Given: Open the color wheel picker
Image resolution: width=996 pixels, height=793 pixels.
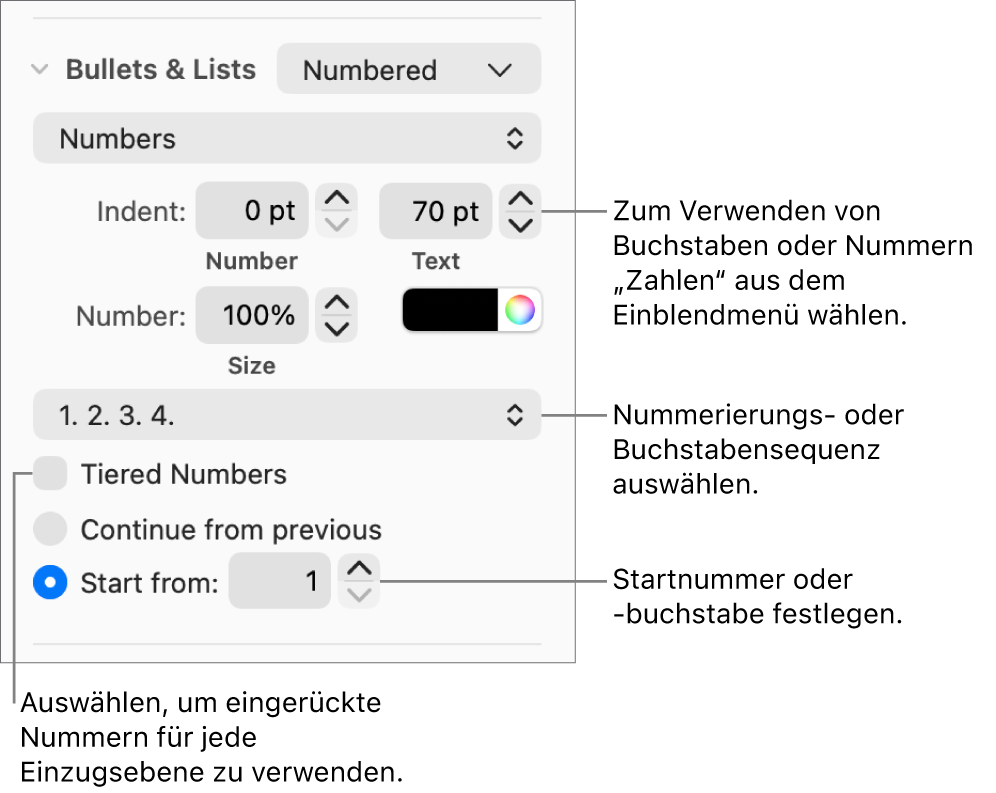Looking at the screenshot, I should (x=520, y=311).
